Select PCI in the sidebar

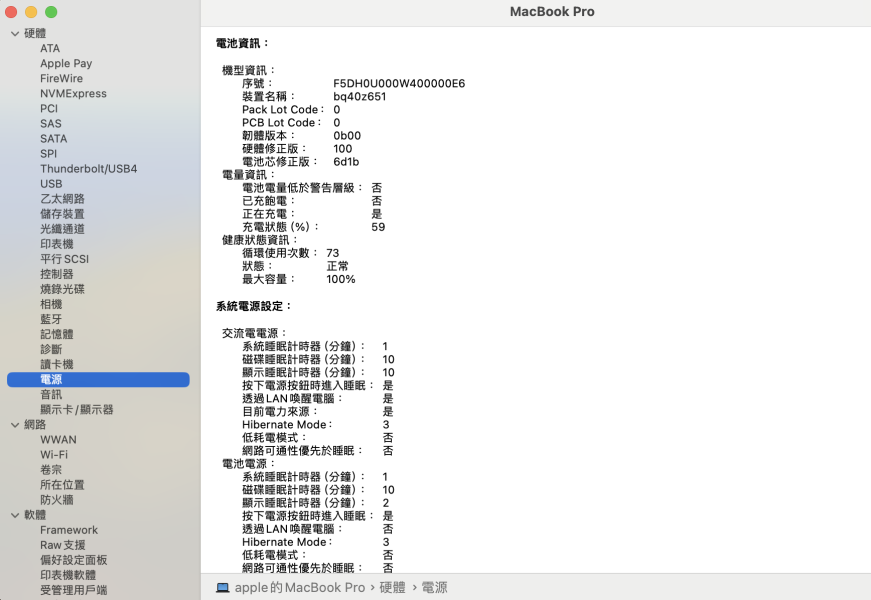click(x=49, y=108)
